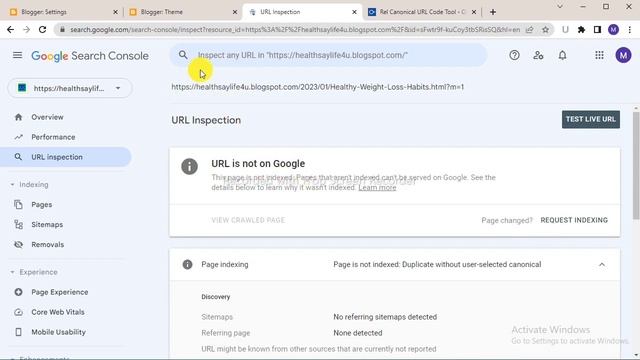640x360 pixels.
Task: Click the info icon beside URL is not on Google
Action: (x=189, y=166)
